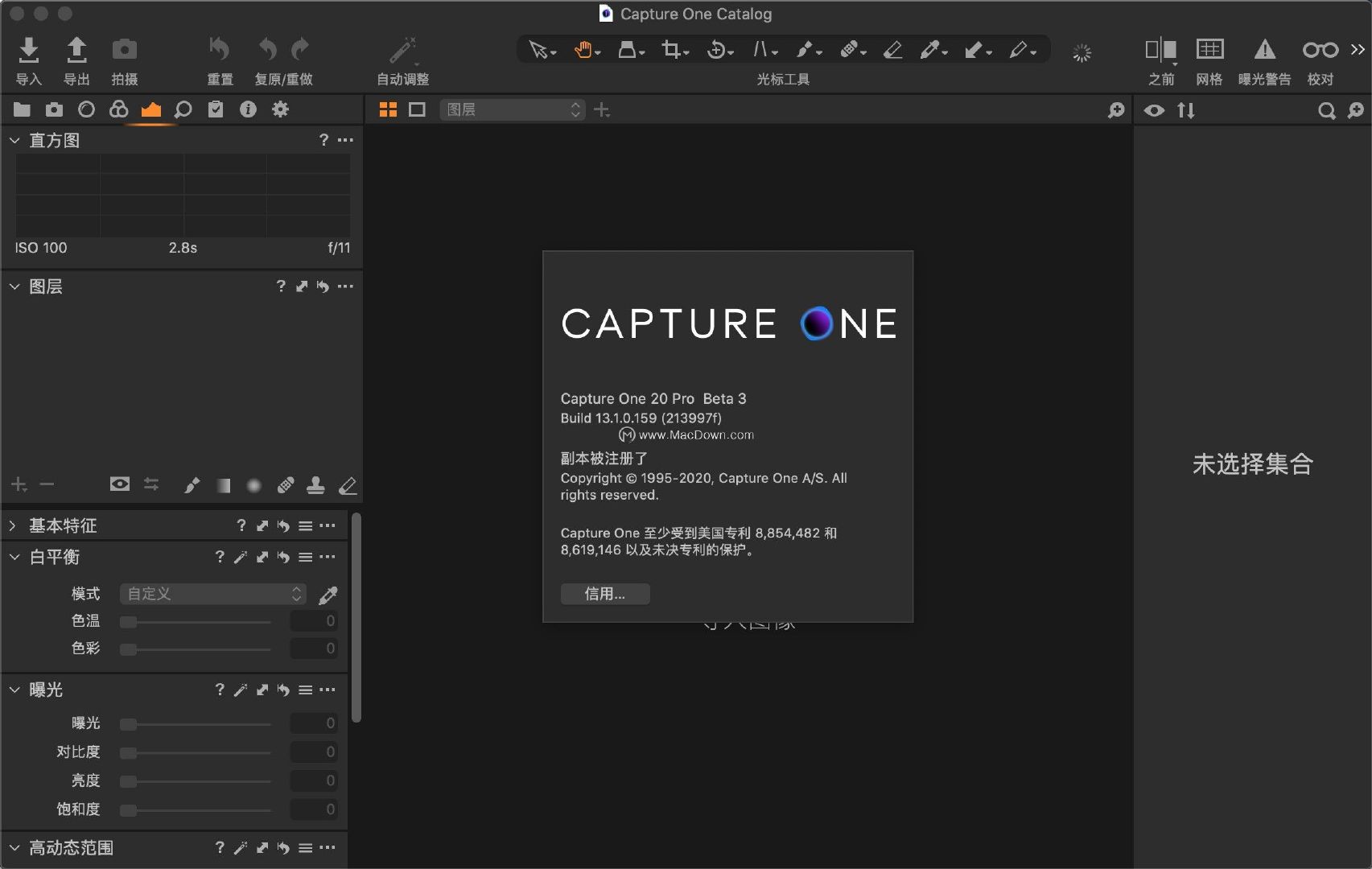Click the 自动调整 auto adjust wand
1372x869 pixels.
pyautogui.click(x=402, y=50)
